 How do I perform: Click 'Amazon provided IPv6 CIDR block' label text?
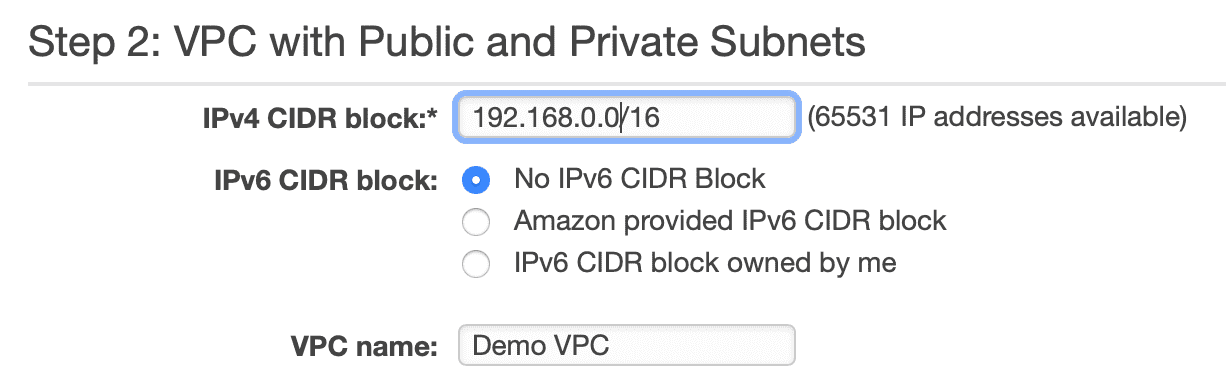730,221
